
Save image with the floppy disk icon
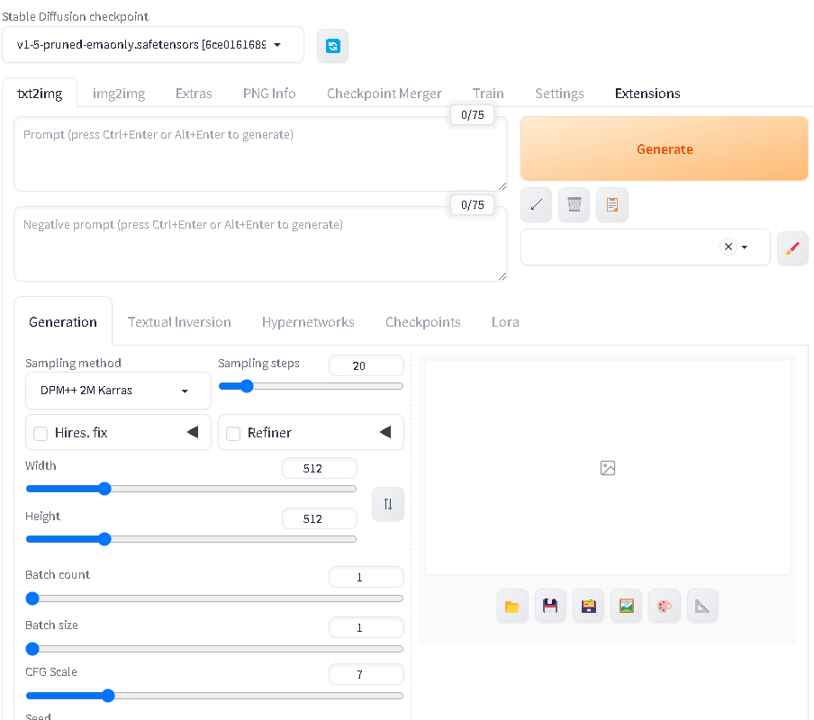(x=550, y=606)
